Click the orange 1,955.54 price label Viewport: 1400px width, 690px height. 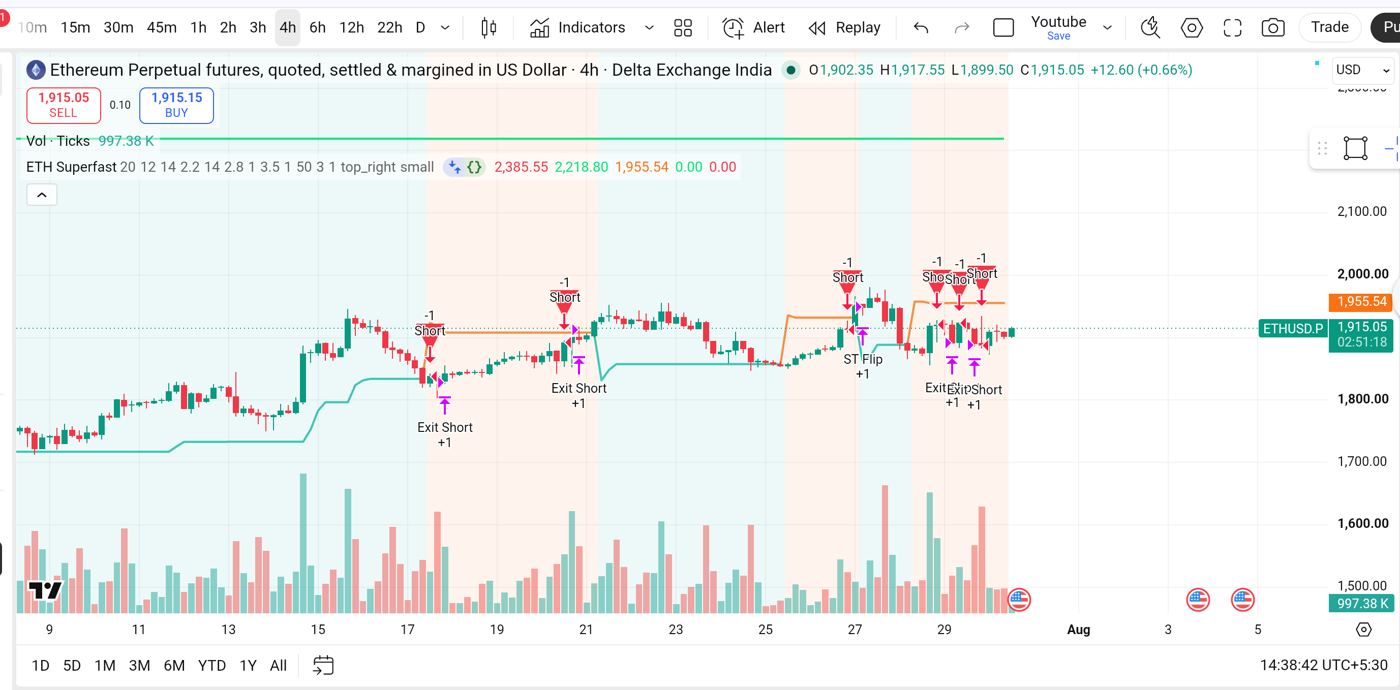pyautogui.click(x=1359, y=302)
